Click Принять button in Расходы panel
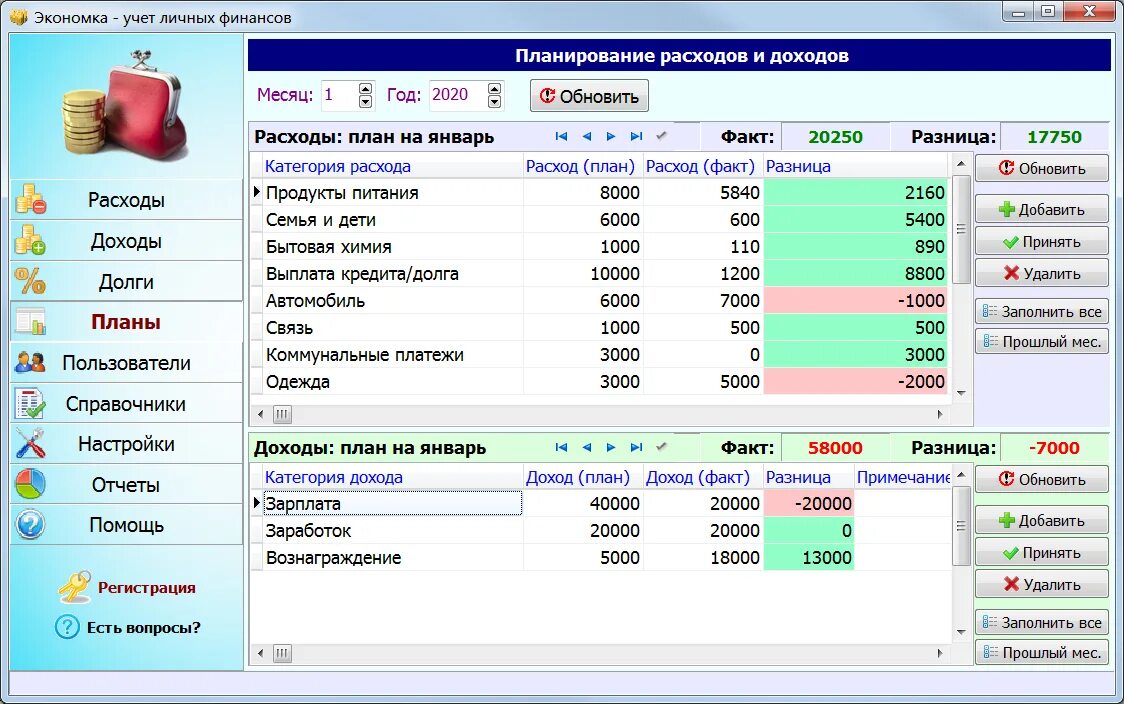 tap(1042, 242)
